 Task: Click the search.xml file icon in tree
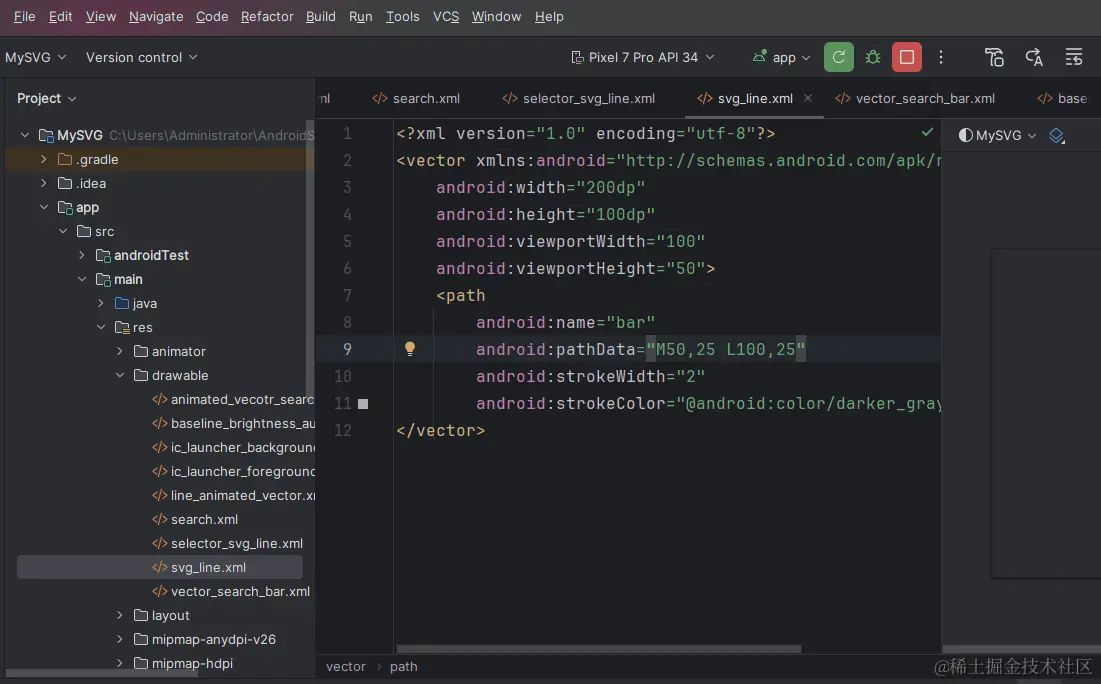[160, 519]
